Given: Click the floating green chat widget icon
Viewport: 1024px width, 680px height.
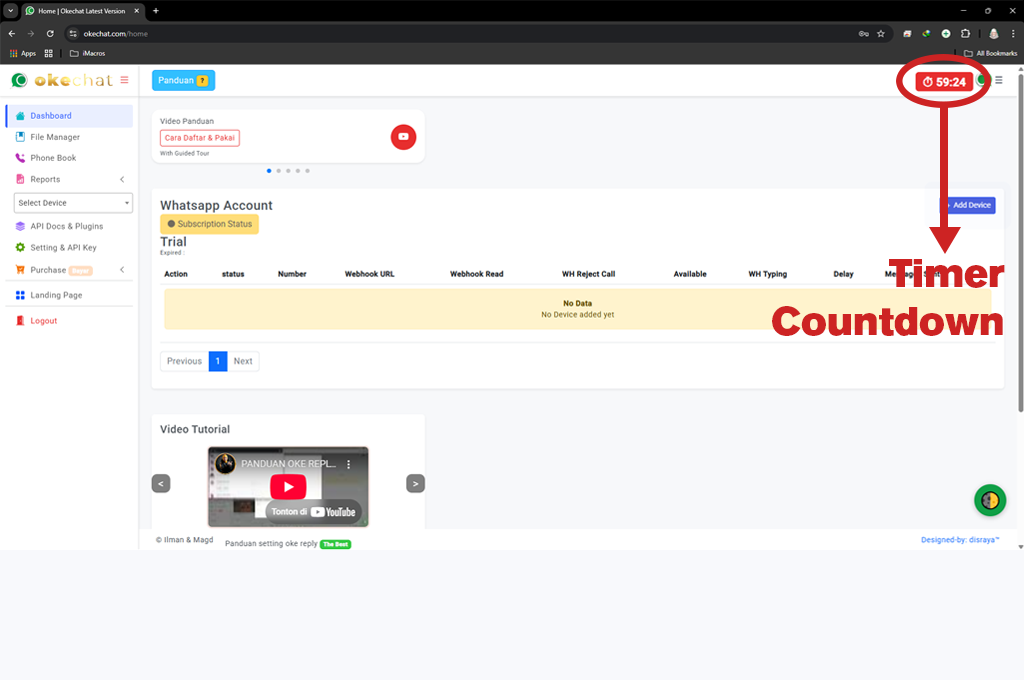Looking at the screenshot, I should [x=989, y=500].
